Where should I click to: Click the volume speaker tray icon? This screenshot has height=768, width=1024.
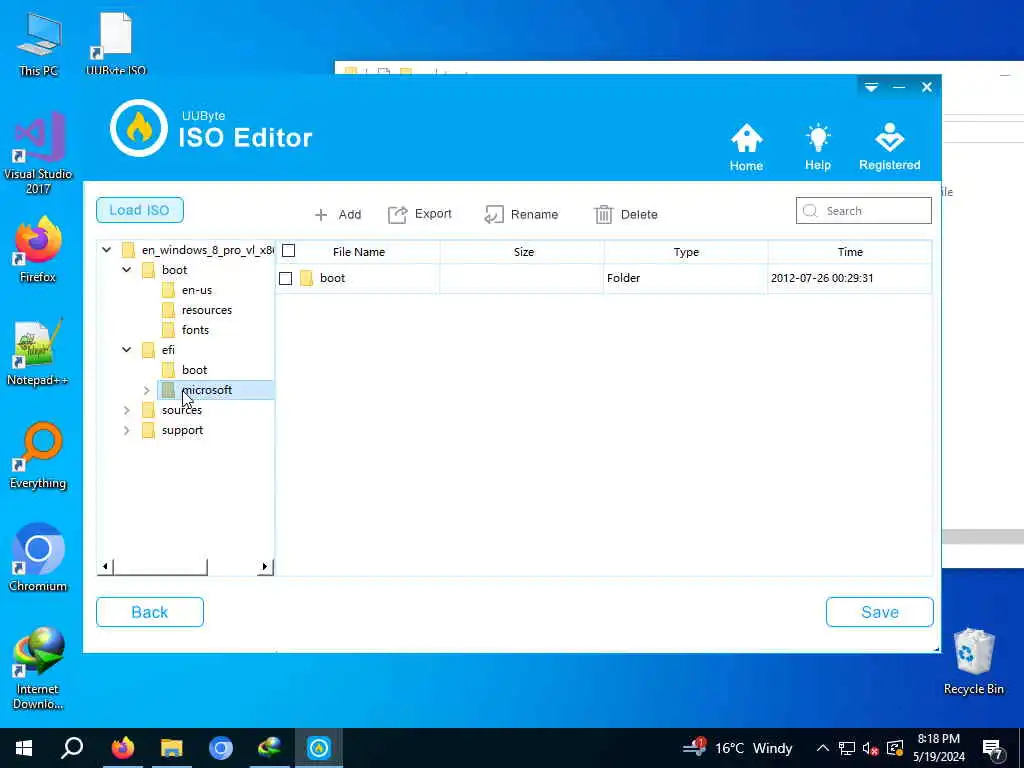(x=870, y=748)
